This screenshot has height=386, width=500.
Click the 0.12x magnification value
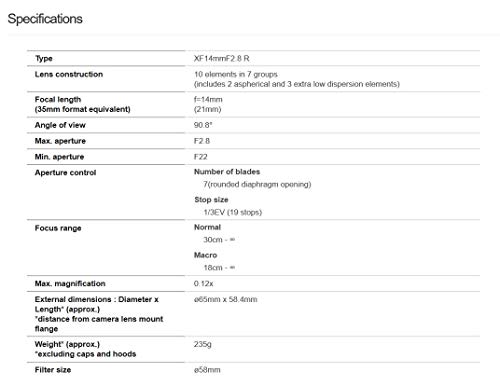[203, 284]
